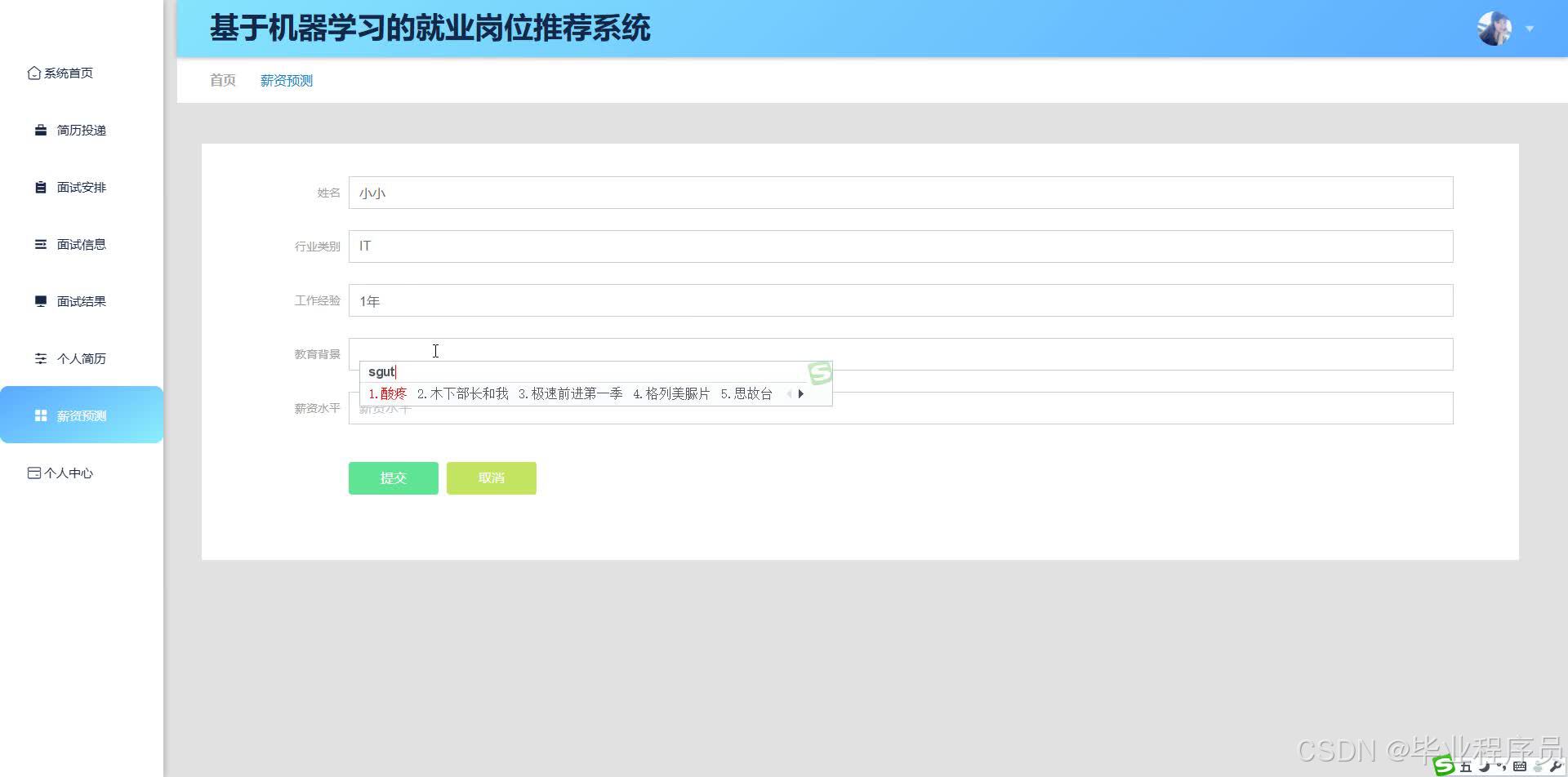Click the card icon beside 个人中心
Image resolution: width=1568 pixels, height=777 pixels.
[34, 473]
